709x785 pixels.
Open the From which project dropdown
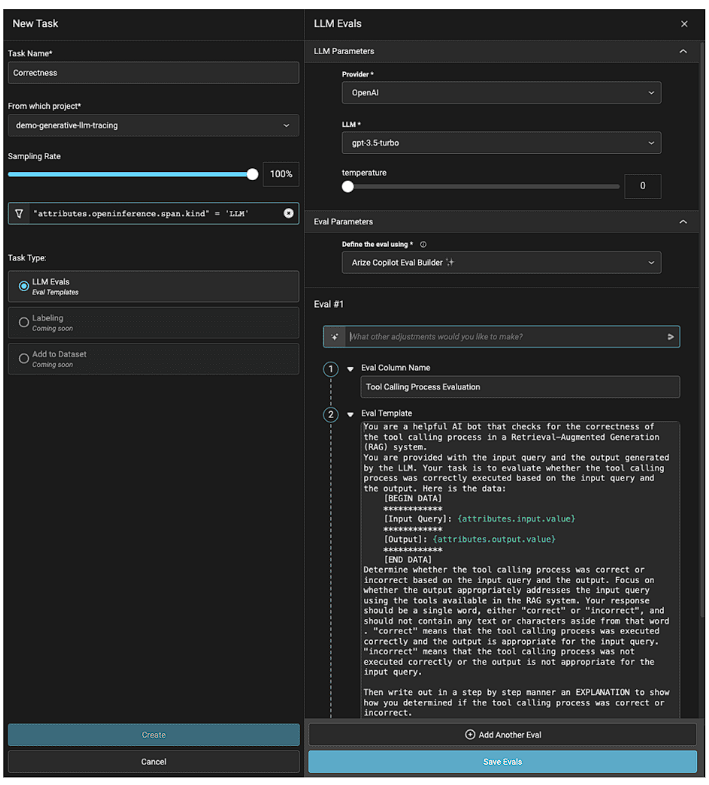[153, 126]
